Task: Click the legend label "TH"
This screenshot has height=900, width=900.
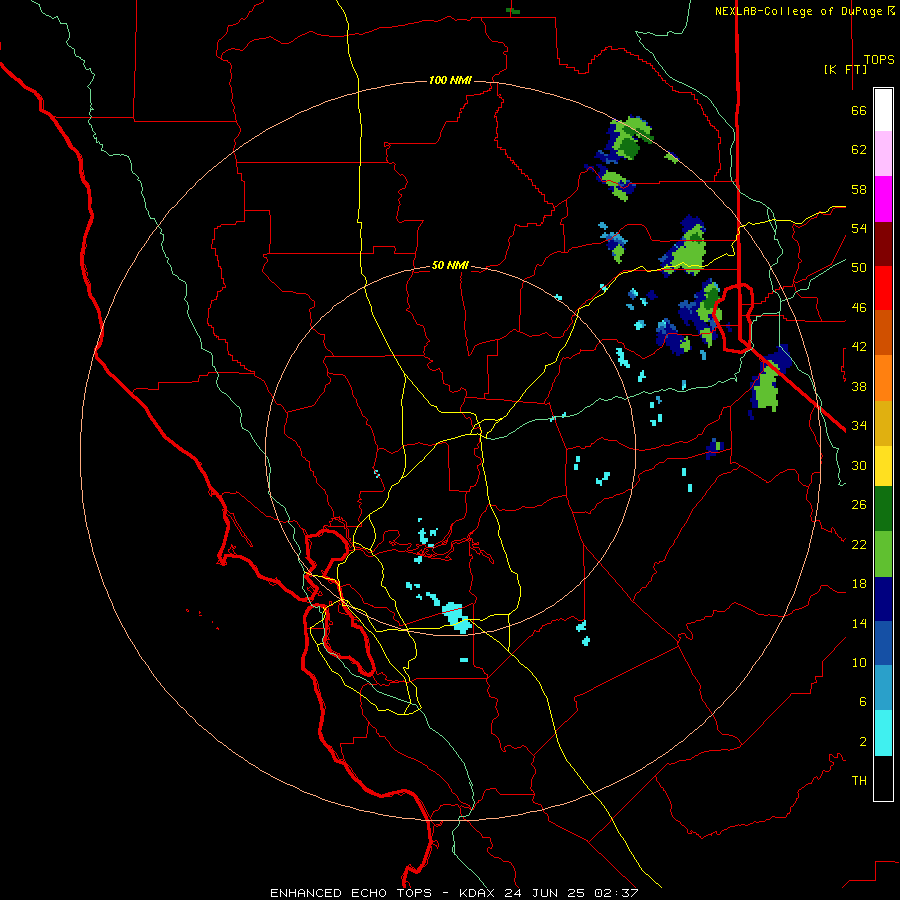Action: click(859, 781)
